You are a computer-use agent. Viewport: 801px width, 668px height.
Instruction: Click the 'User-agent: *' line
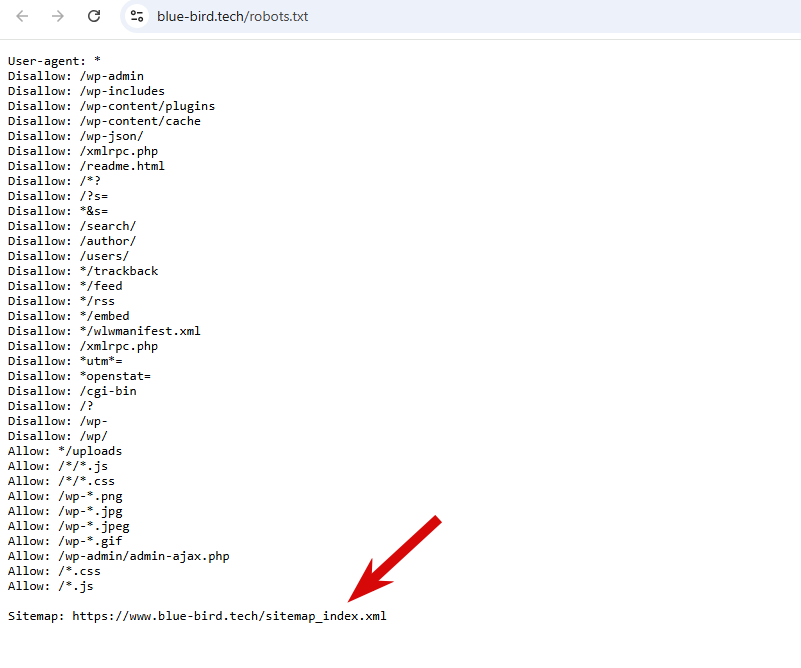pyautogui.click(x=54, y=61)
